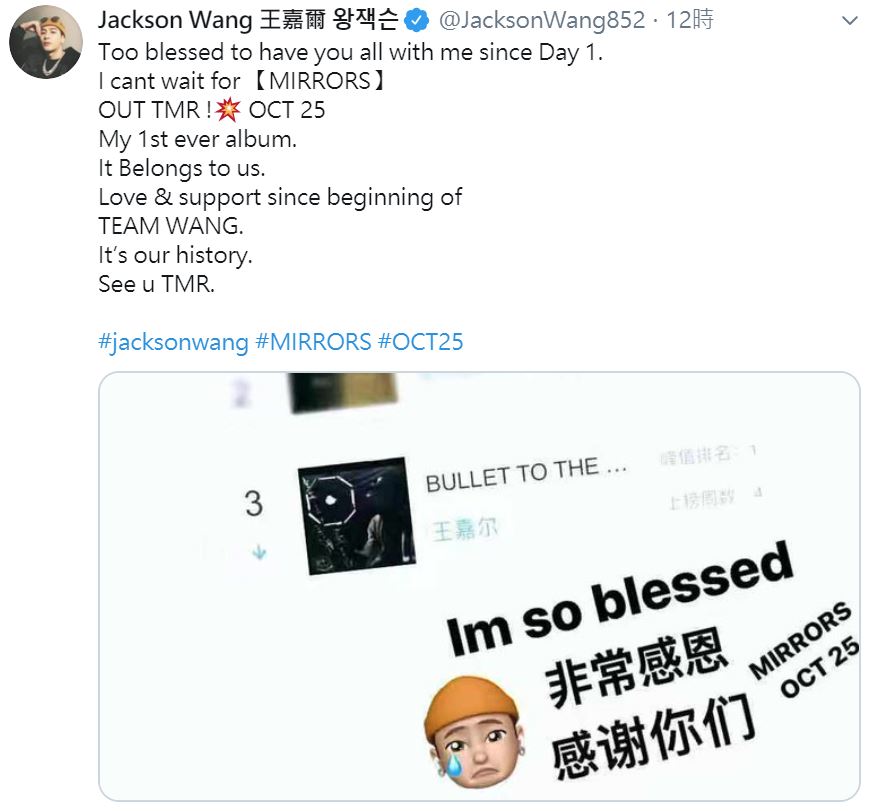Screen dimensions: 870x811
Task: Click the chart rank number 3
Action: click(x=254, y=504)
